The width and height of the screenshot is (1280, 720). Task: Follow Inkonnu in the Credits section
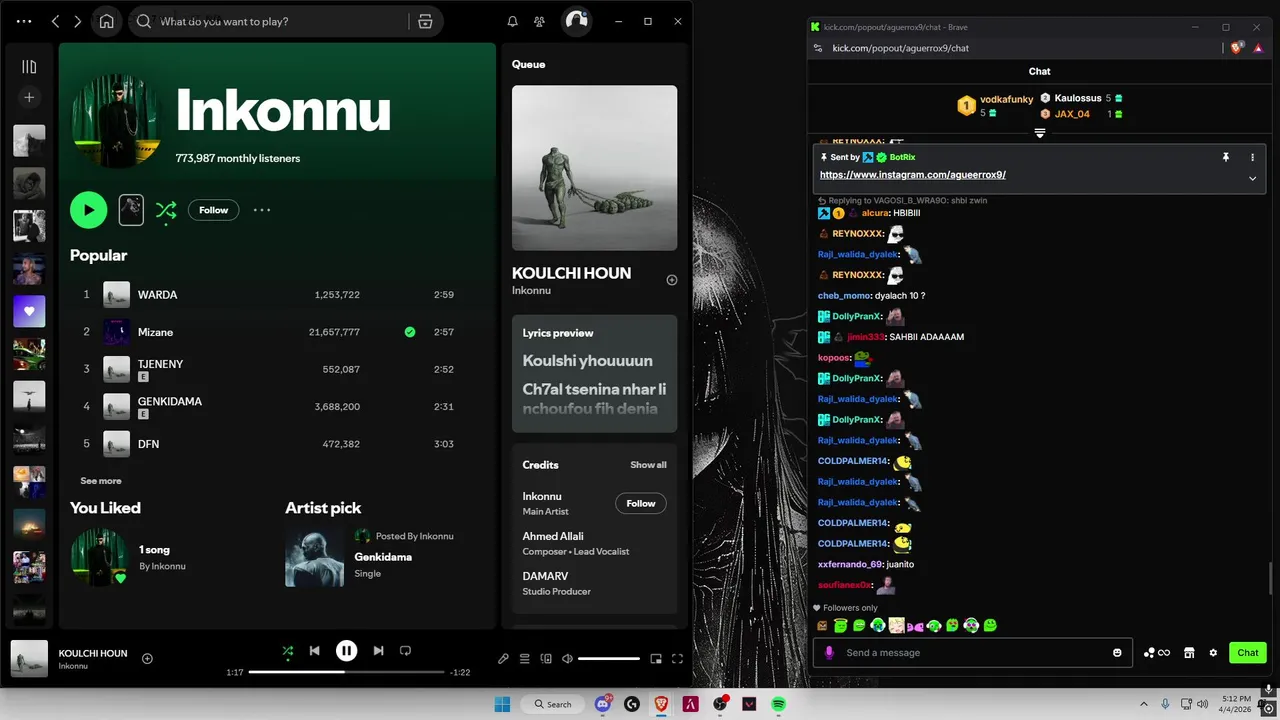641,503
